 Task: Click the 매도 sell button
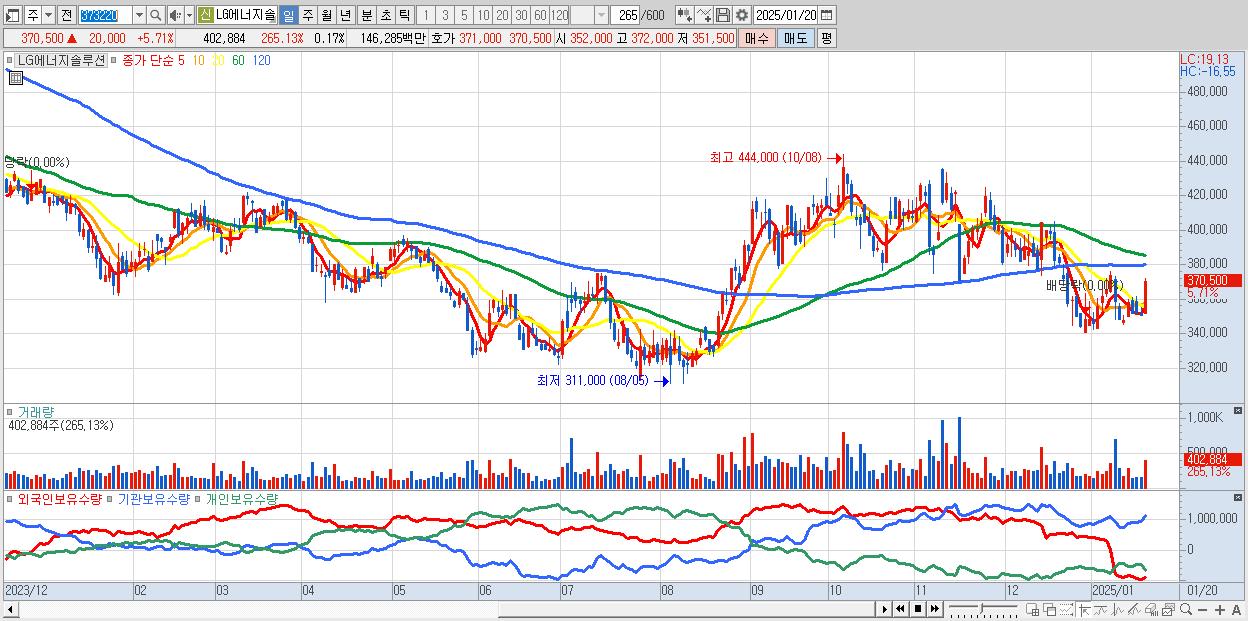click(795, 38)
